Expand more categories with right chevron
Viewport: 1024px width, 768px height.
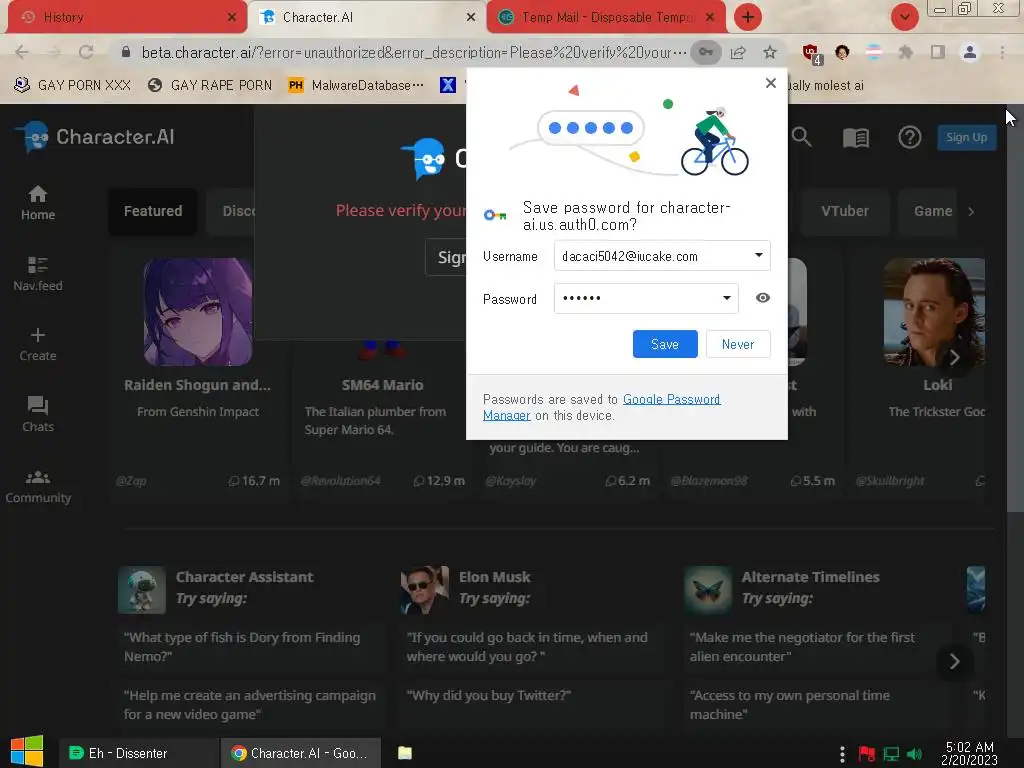click(x=971, y=211)
